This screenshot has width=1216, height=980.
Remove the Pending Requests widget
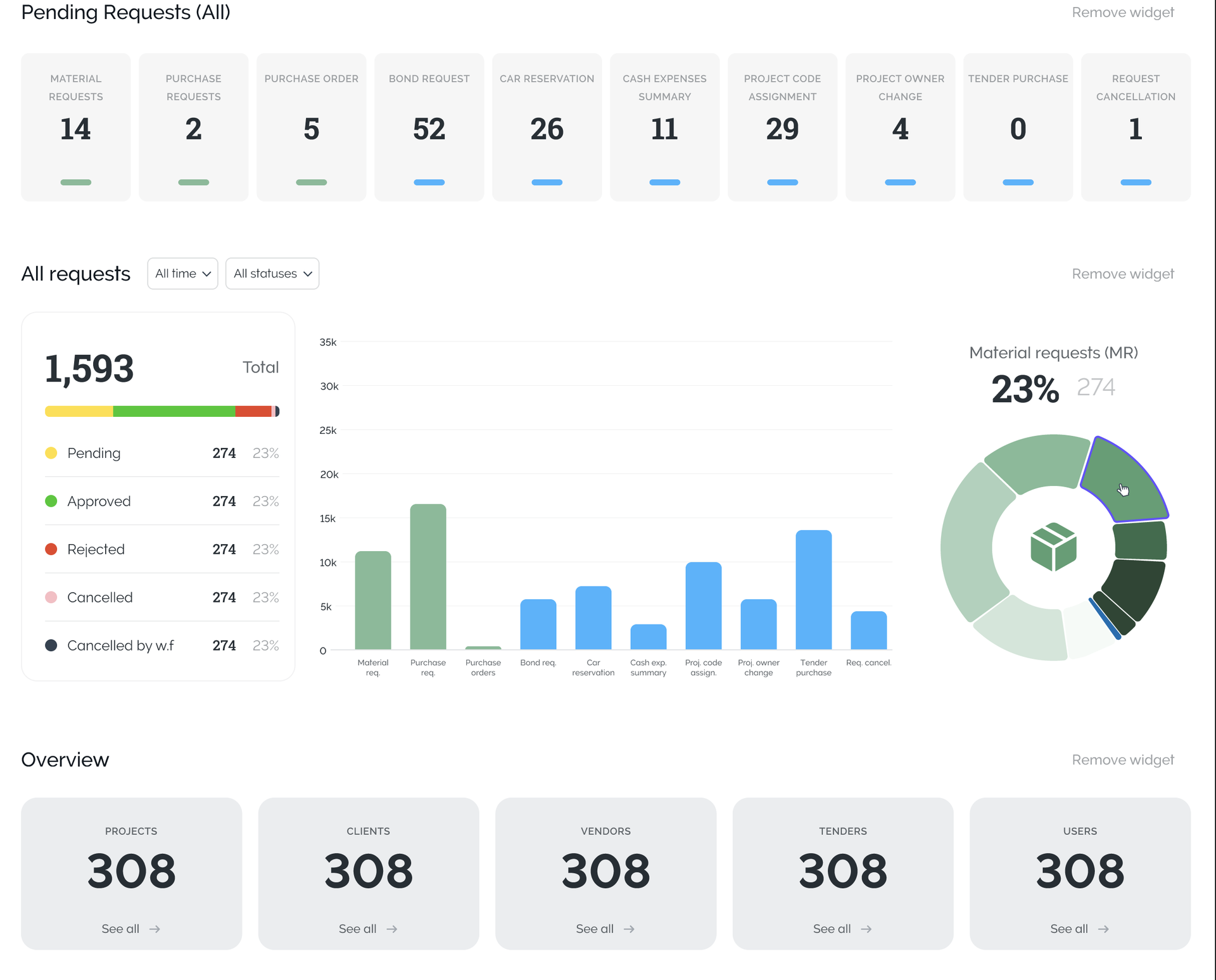(1122, 13)
